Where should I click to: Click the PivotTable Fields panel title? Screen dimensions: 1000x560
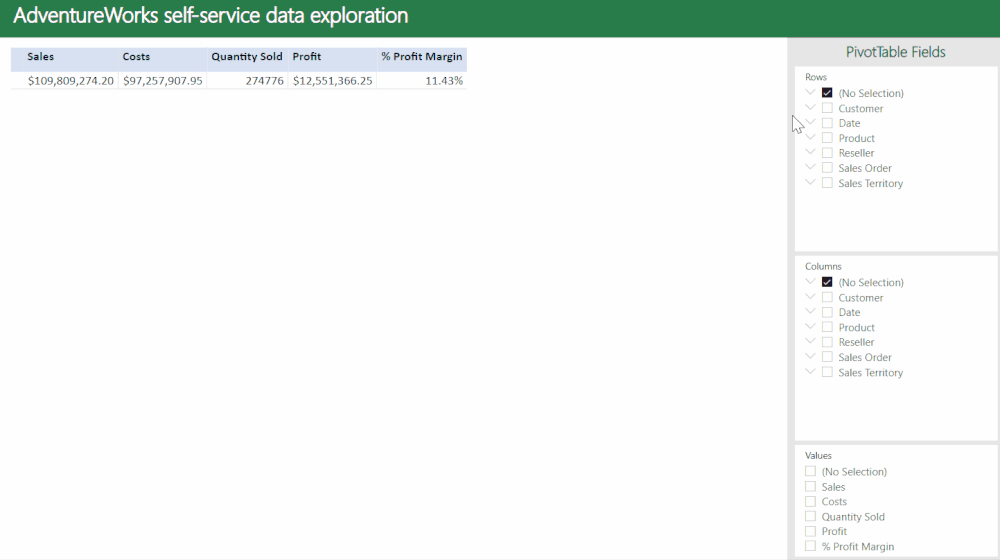coord(895,52)
